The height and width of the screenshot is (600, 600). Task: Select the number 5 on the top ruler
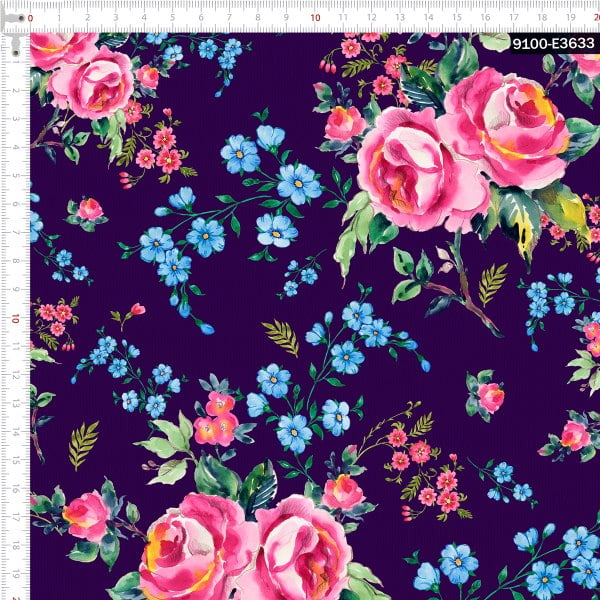(x=172, y=17)
